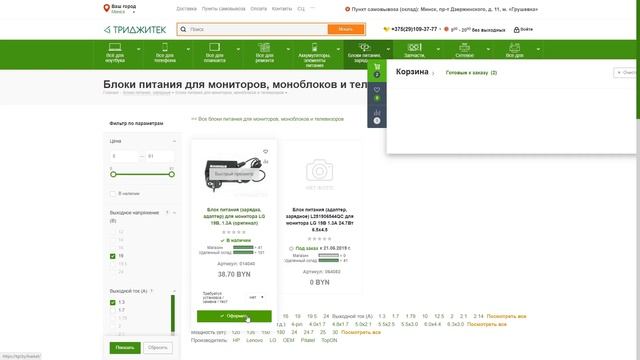Open the Контакты top menu link

[x=282, y=9]
